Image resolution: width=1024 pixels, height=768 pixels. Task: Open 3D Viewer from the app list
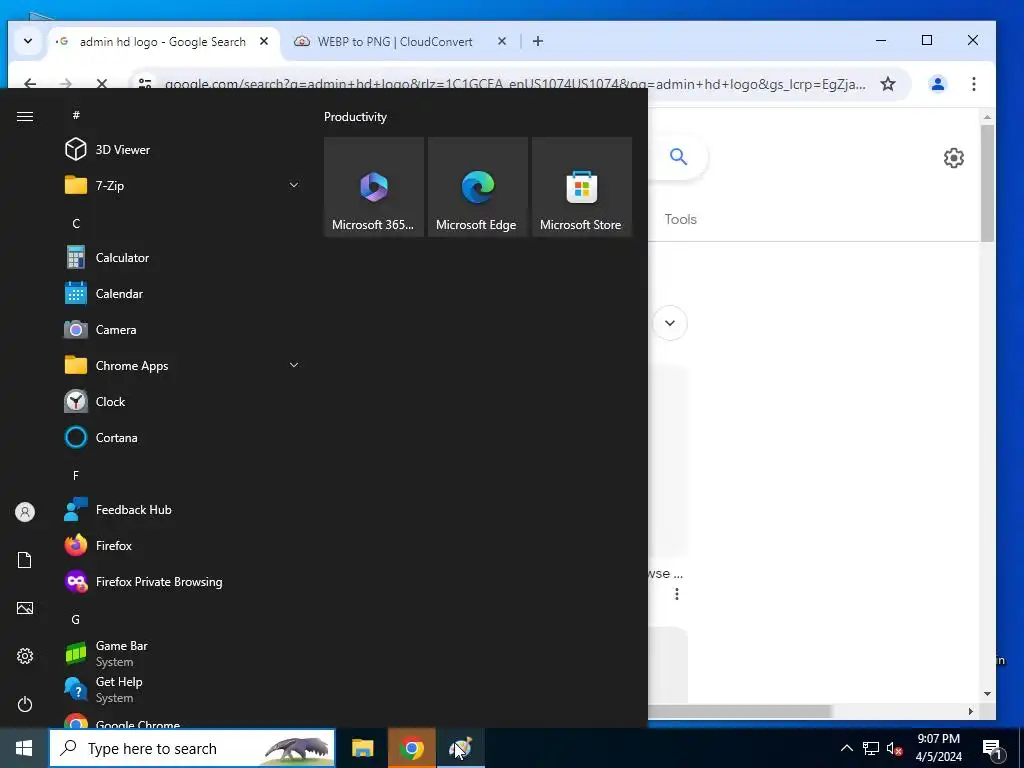pos(183,150)
